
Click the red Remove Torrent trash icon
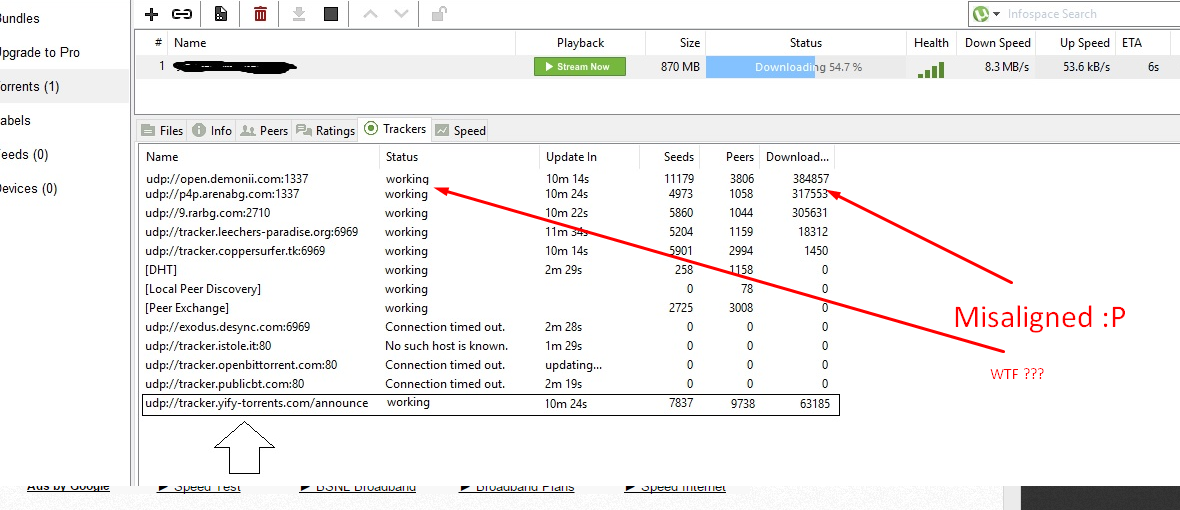[x=260, y=14]
